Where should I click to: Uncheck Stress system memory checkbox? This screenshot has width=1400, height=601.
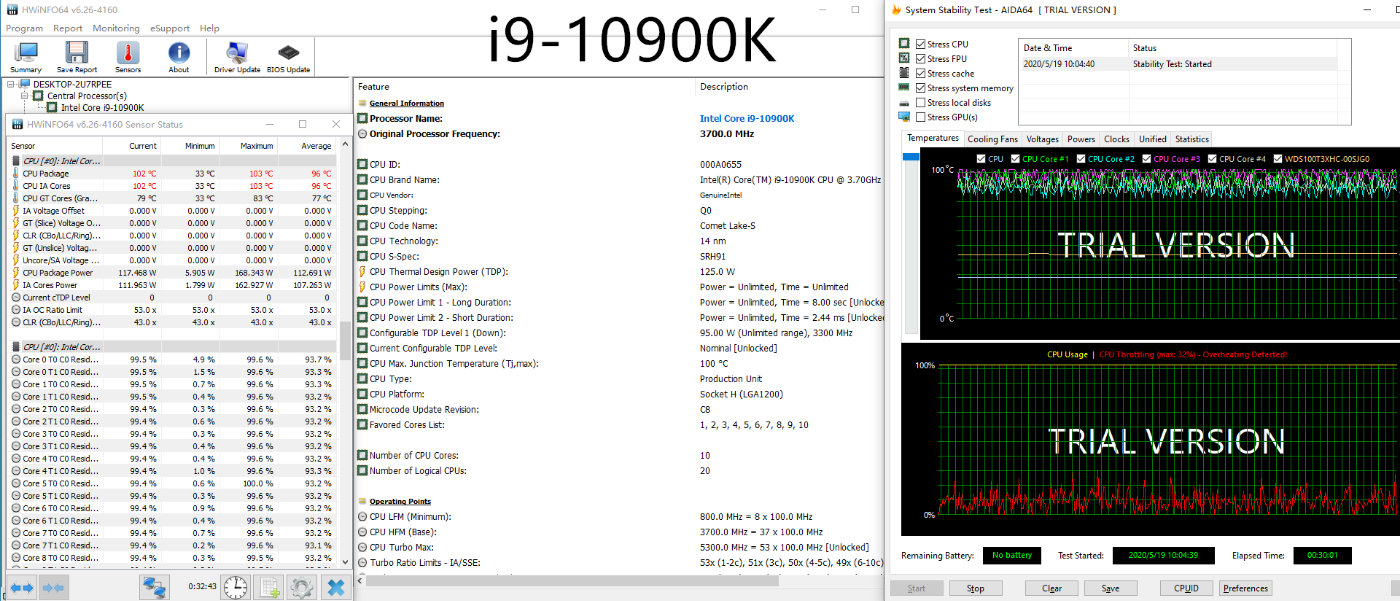(921, 88)
